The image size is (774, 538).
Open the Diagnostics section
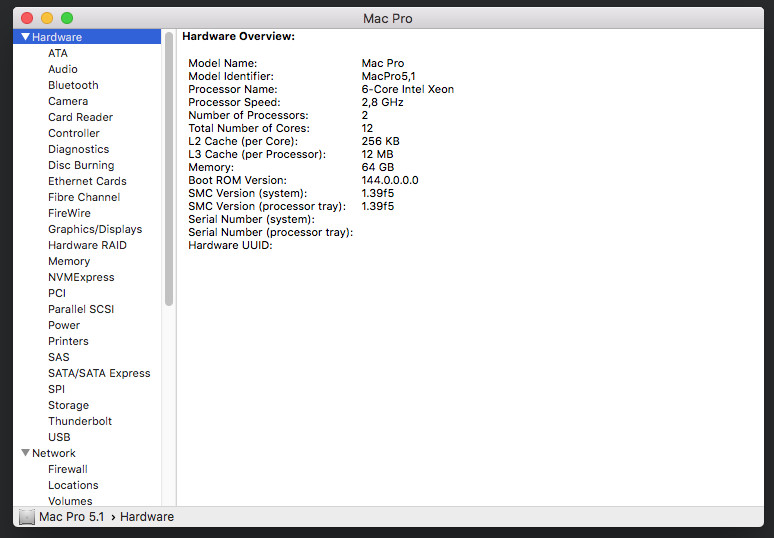click(x=78, y=149)
